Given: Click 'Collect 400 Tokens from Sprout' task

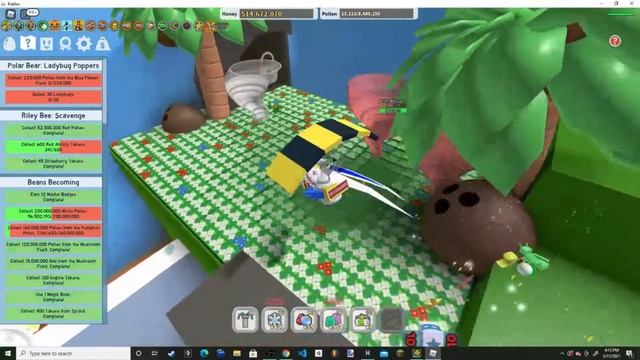Looking at the screenshot, I should coord(53,314).
